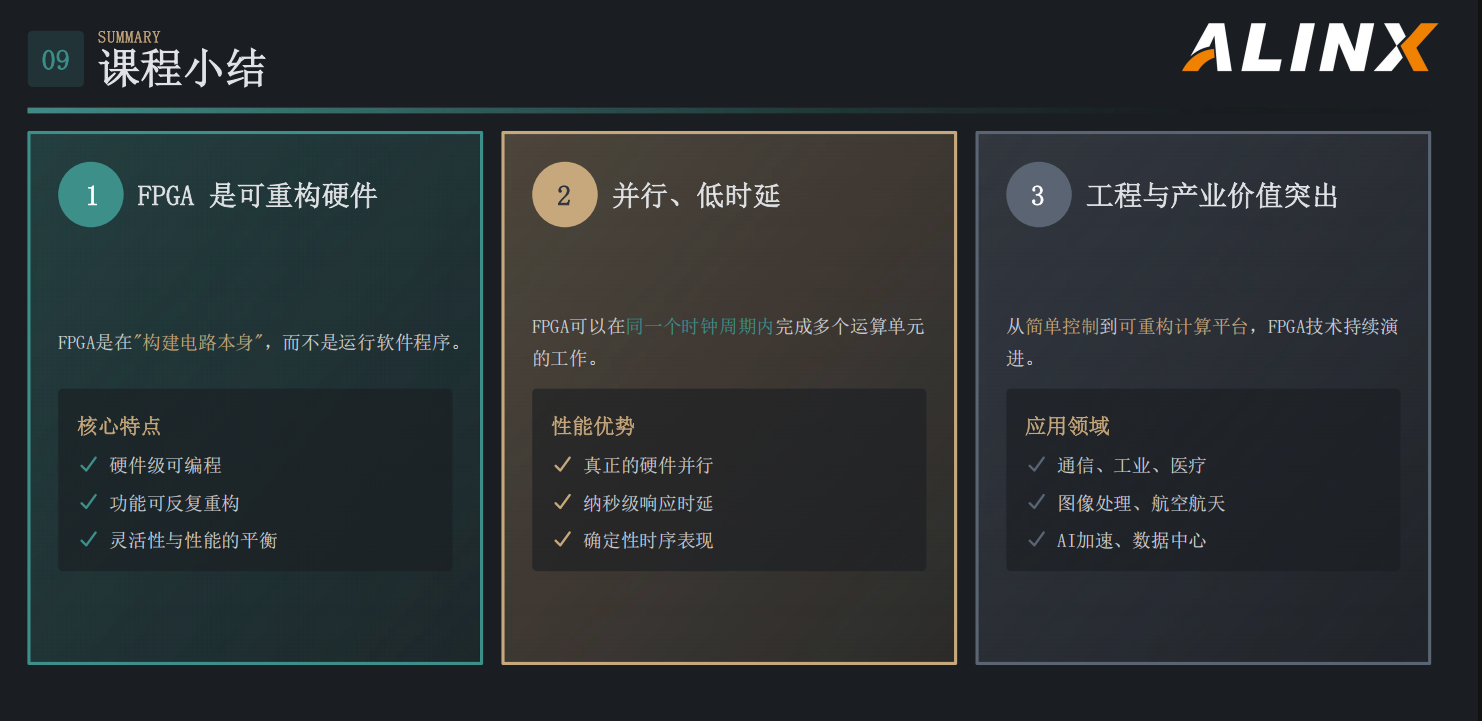
Task: Click the checkmark beside 功能可反复重构
Action: (88, 503)
